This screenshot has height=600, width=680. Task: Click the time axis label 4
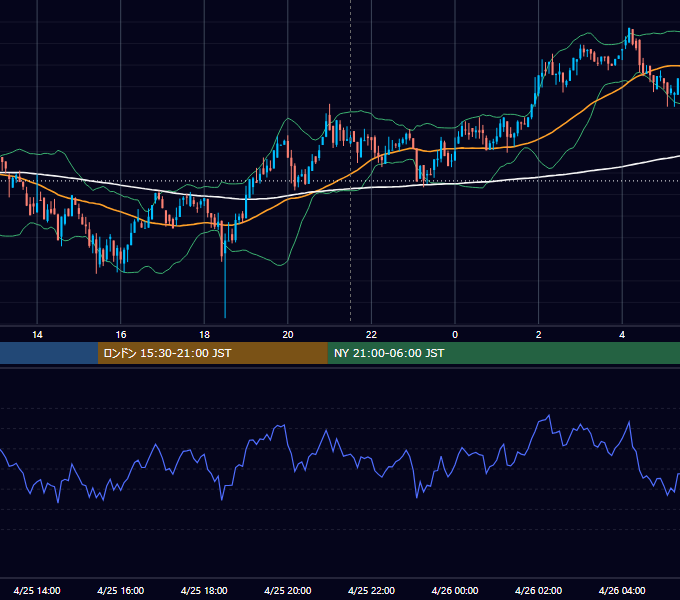(x=622, y=334)
